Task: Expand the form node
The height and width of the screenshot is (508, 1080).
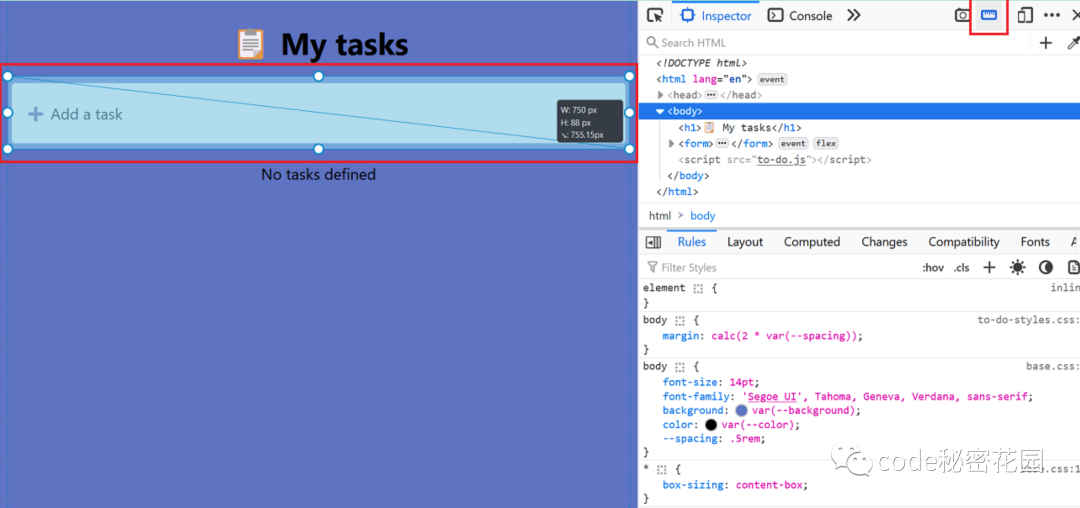Action: pos(672,143)
